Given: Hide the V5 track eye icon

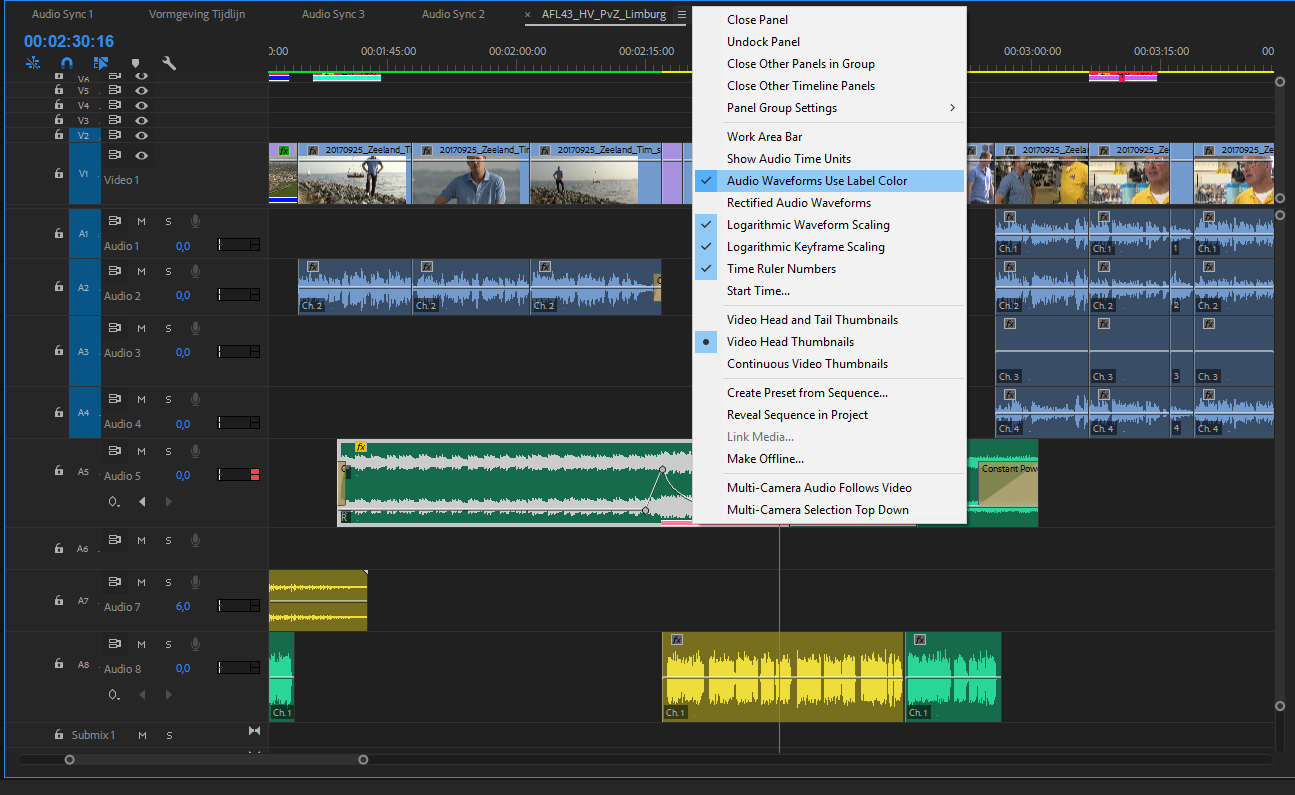Looking at the screenshot, I should 142,90.
